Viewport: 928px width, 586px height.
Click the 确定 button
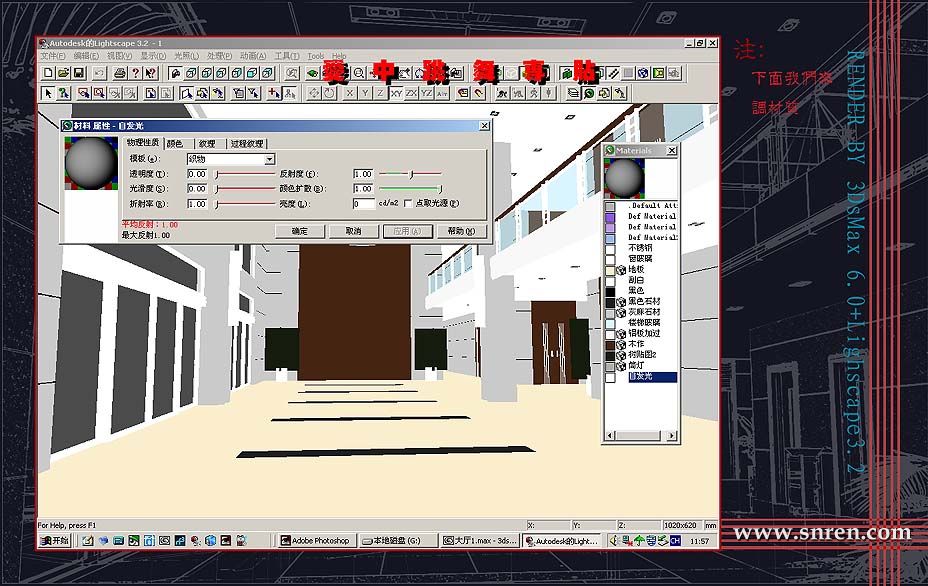(300, 231)
